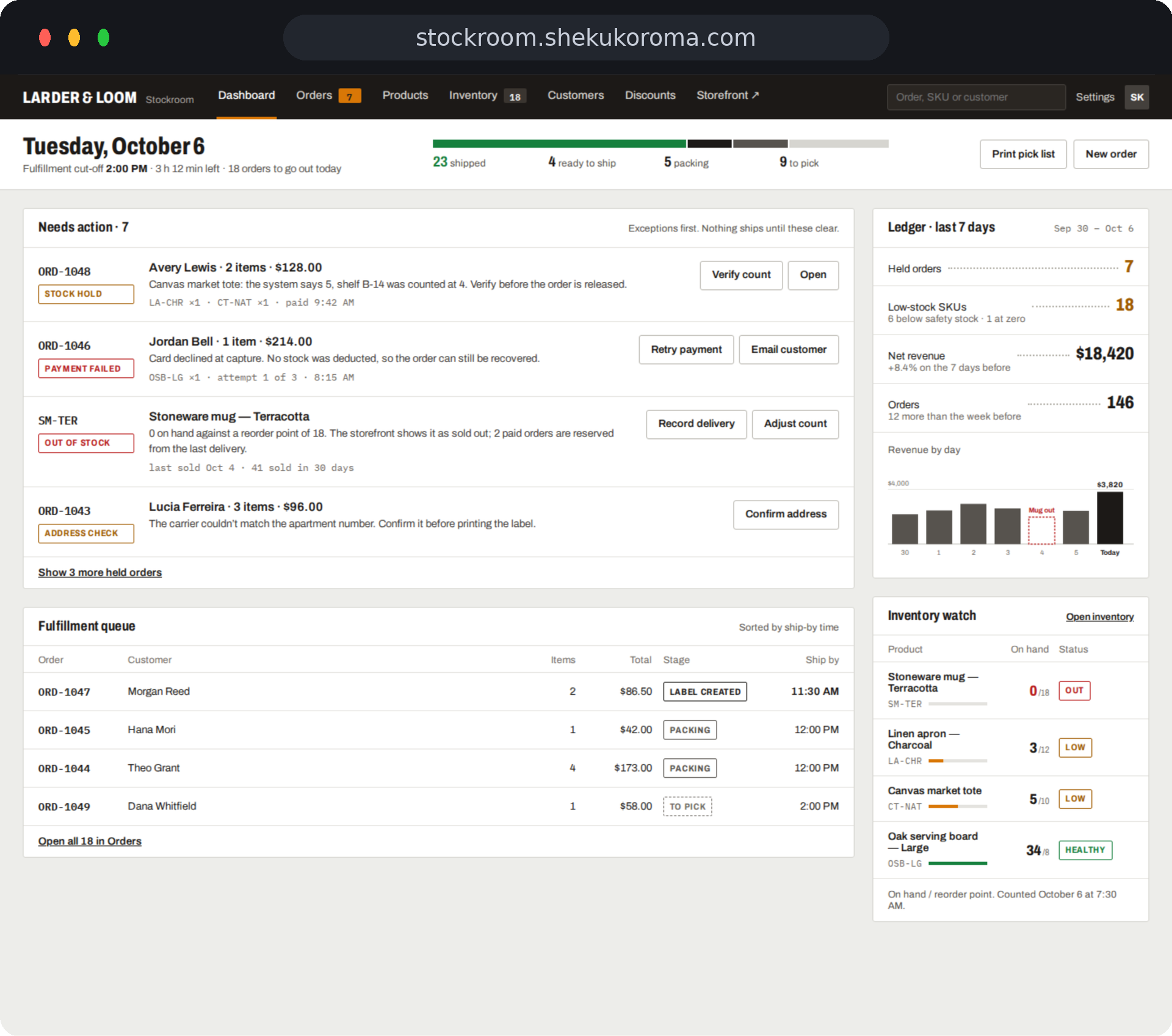Click the Open inventory link
This screenshot has height=1036, width=1172.
tap(1099, 617)
